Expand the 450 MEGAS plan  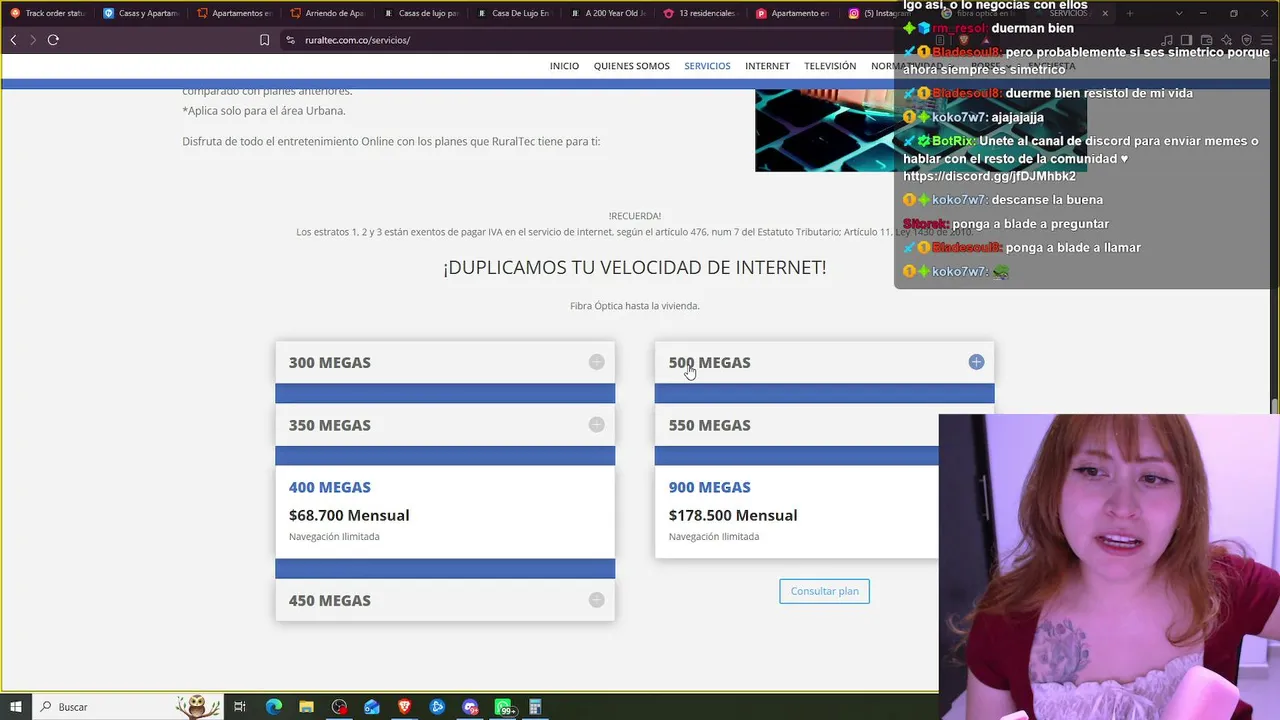[x=445, y=600]
